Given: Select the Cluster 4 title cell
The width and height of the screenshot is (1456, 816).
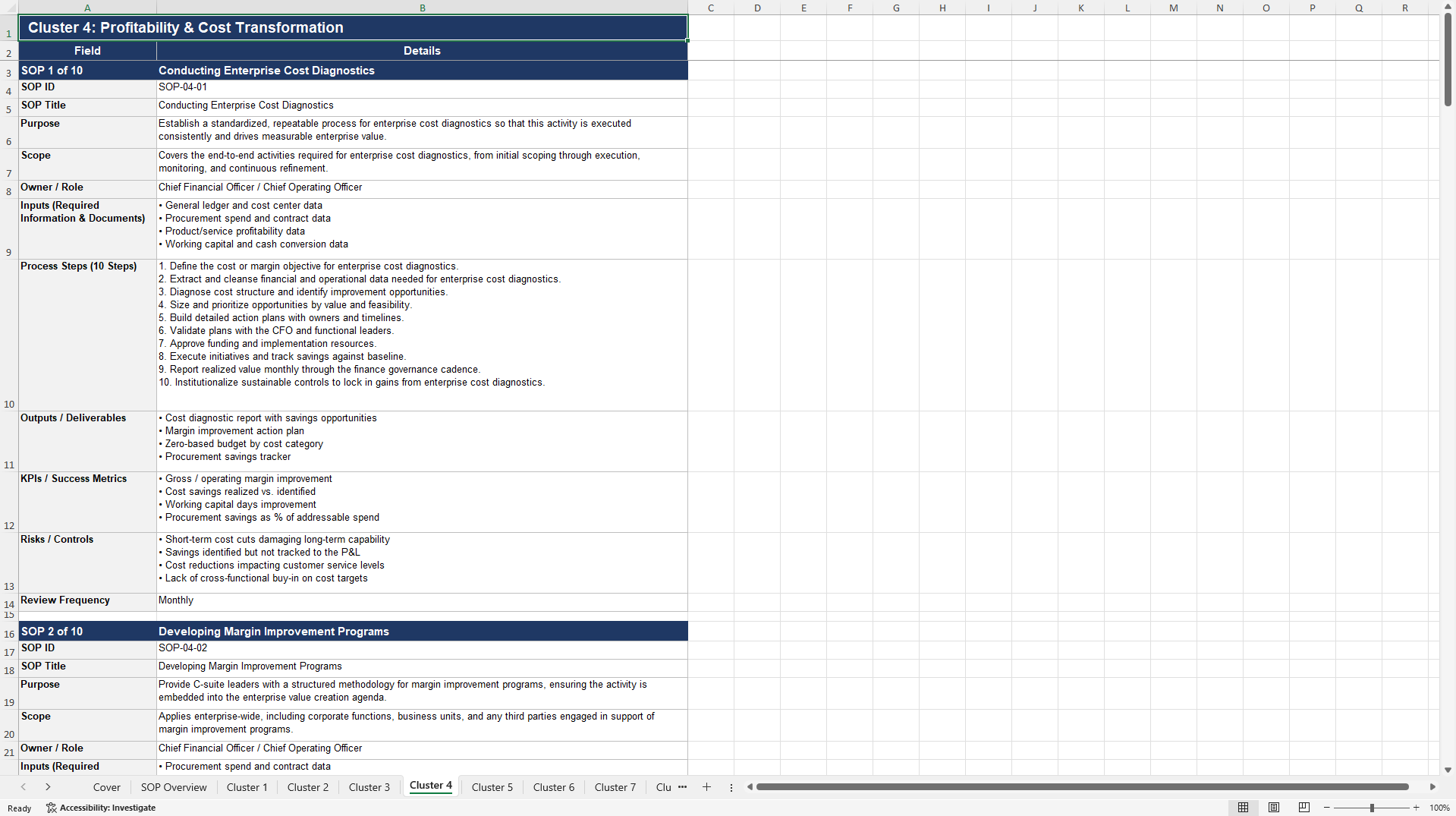Looking at the screenshot, I should pos(353,27).
